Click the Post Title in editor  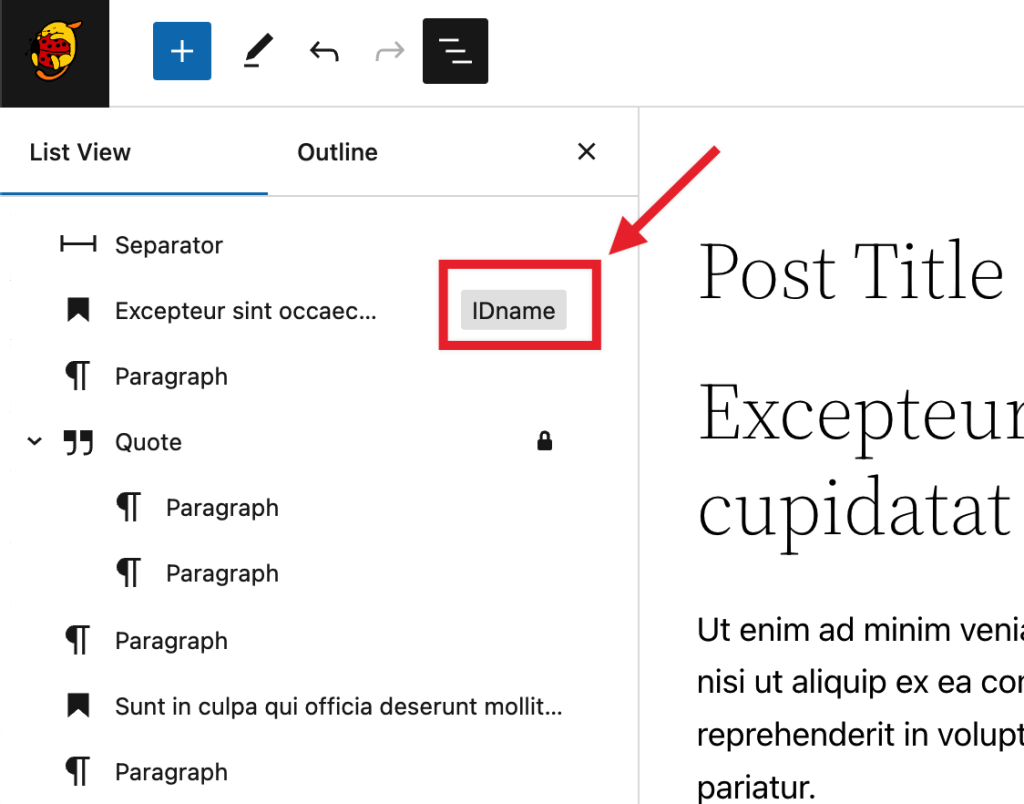point(850,271)
